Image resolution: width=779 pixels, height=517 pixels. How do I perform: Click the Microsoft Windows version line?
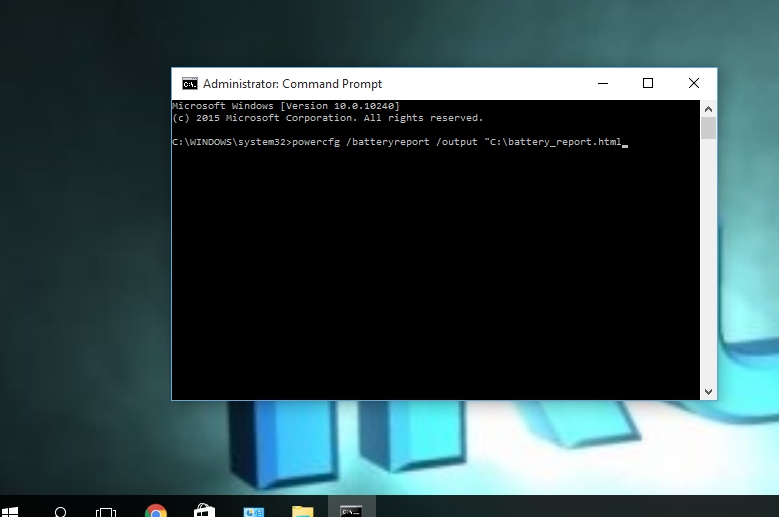286,106
